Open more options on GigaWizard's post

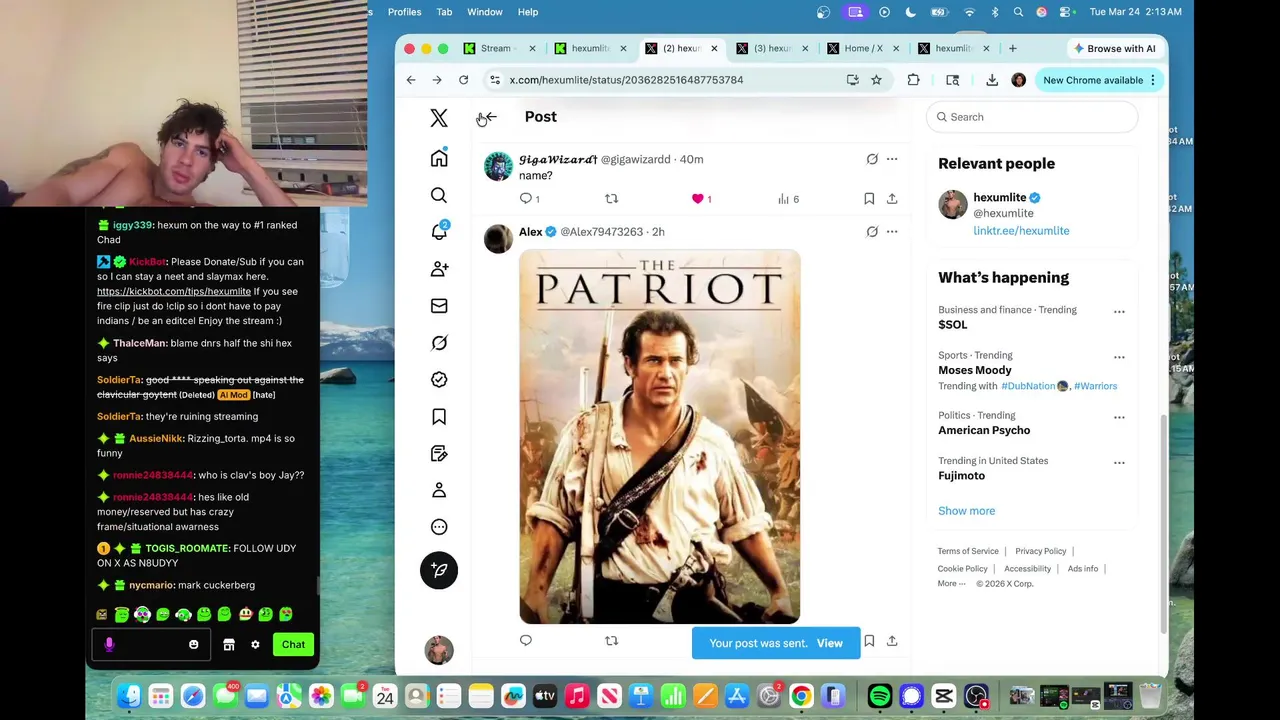[x=892, y=159]
